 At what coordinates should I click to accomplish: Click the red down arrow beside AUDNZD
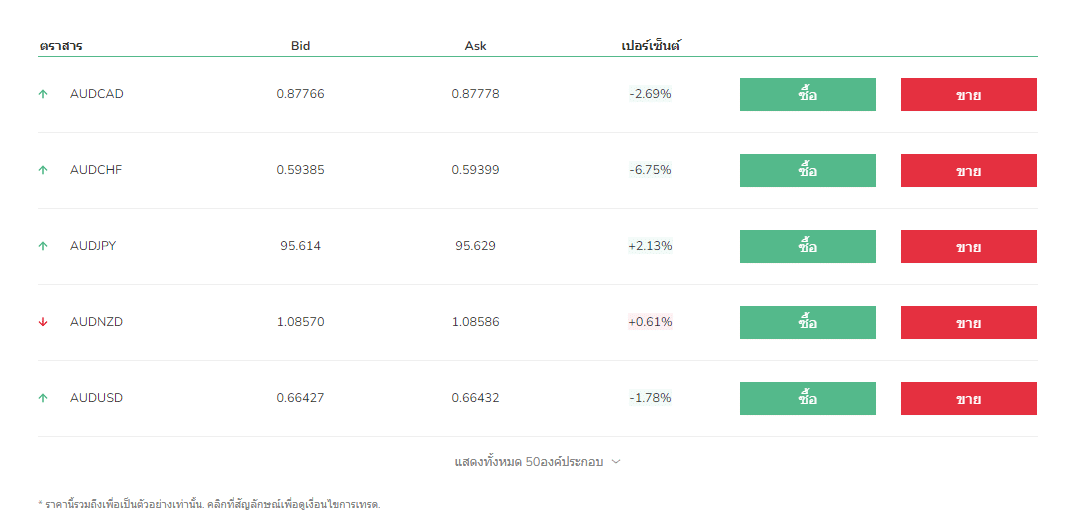(43, 322)
